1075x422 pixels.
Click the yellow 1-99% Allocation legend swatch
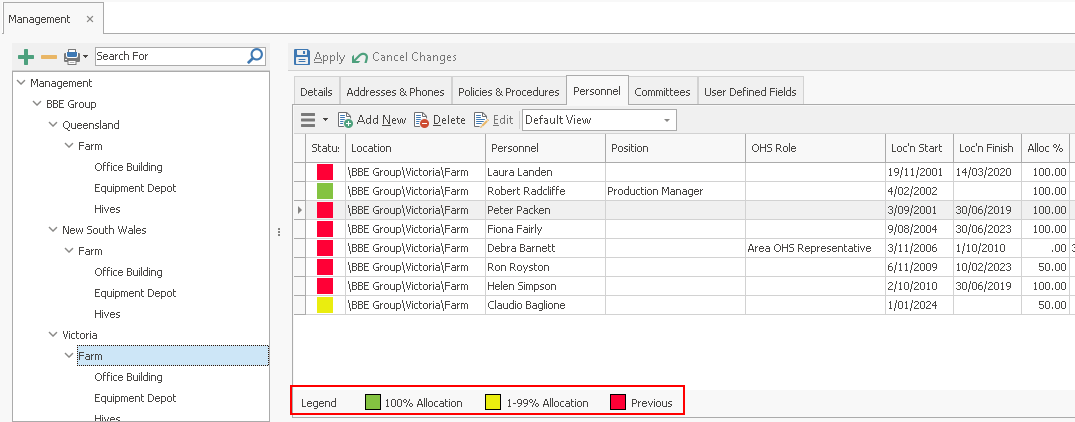tap(493, 403)
